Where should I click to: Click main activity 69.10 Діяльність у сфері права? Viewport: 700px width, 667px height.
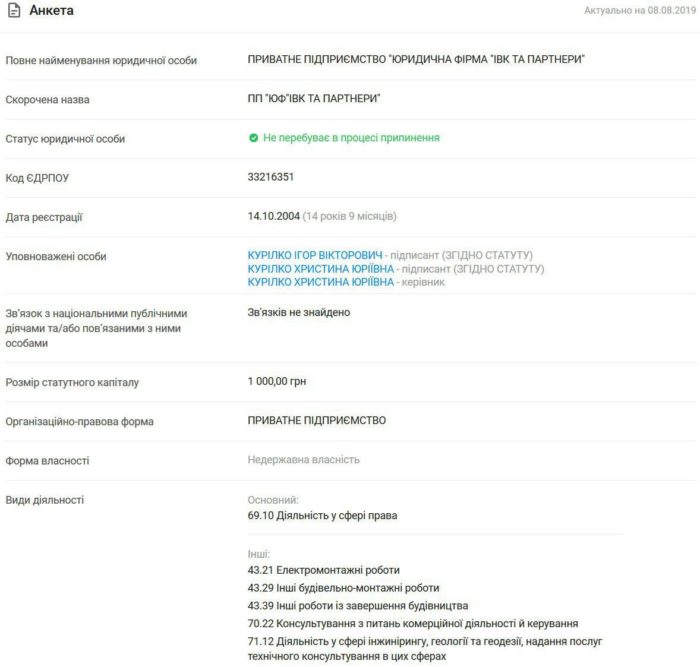click(x=322, y=516)
